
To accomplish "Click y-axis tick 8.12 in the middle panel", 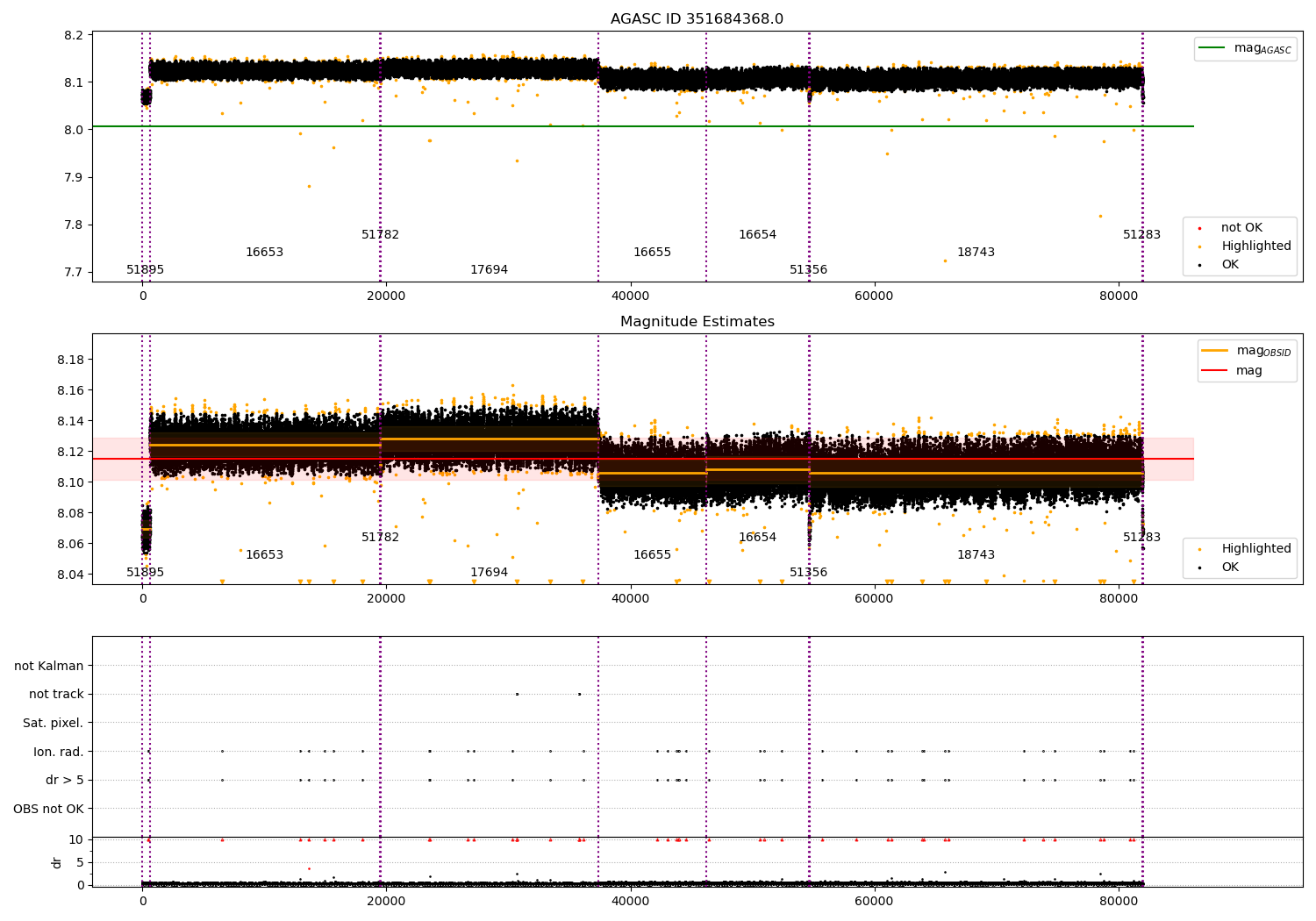I will pos(70,452).
